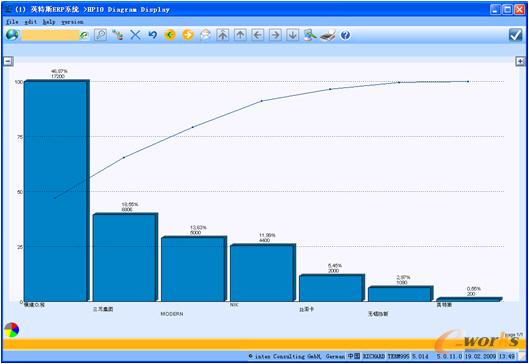
Task: Open the blue question mark help icon
Action: pyautogui.click(x=345, y=35)
